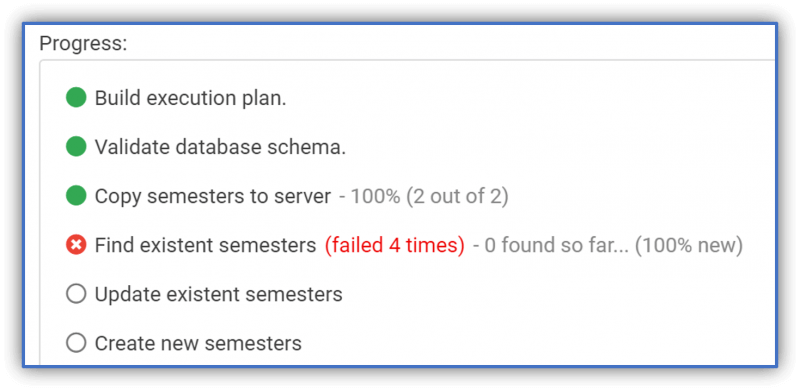
Task: Open the Copy semesters to server step
Action: tap(213, 197)
